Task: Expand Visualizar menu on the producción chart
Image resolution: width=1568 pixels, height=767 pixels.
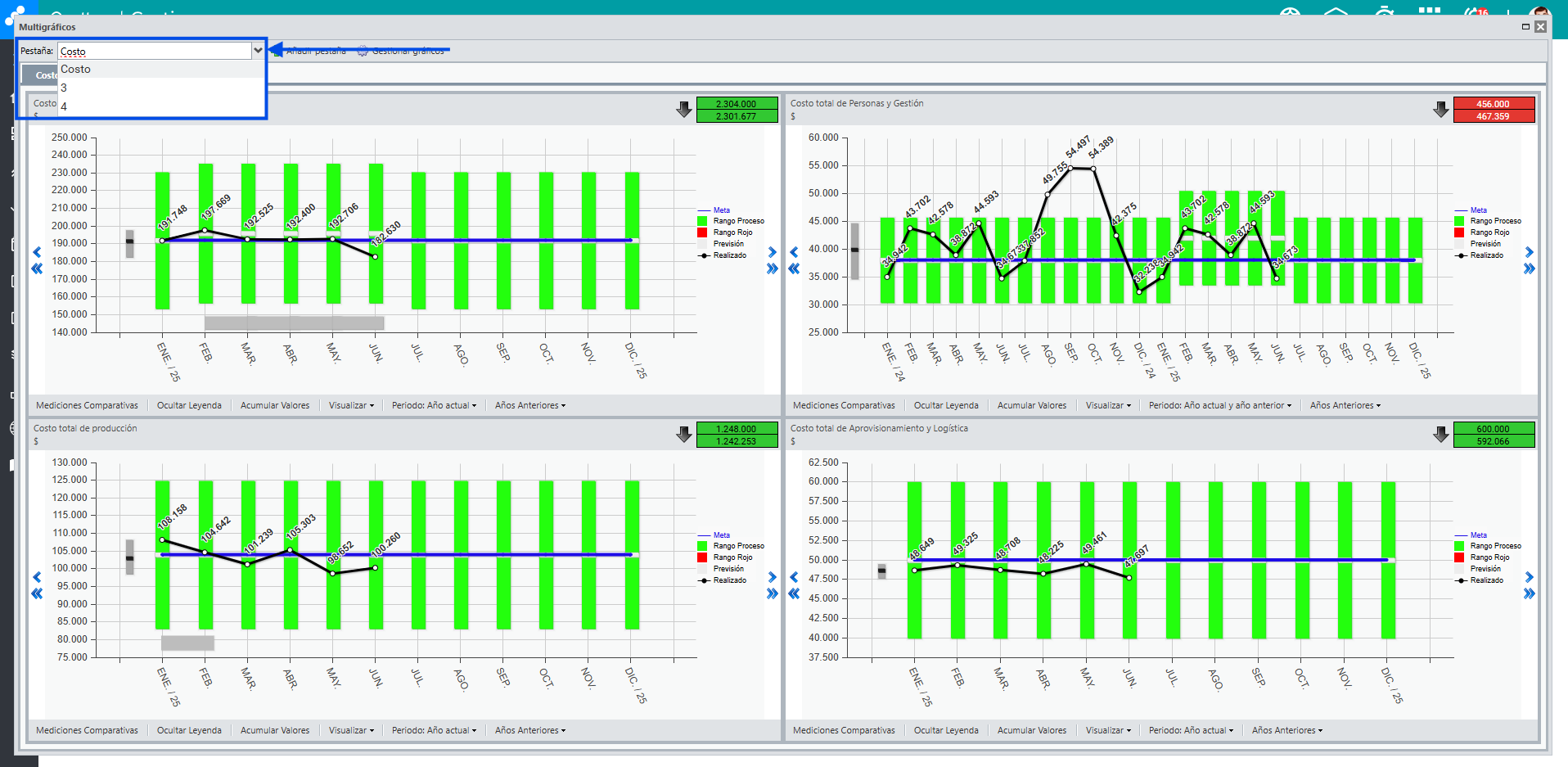Action: point(351,730)
